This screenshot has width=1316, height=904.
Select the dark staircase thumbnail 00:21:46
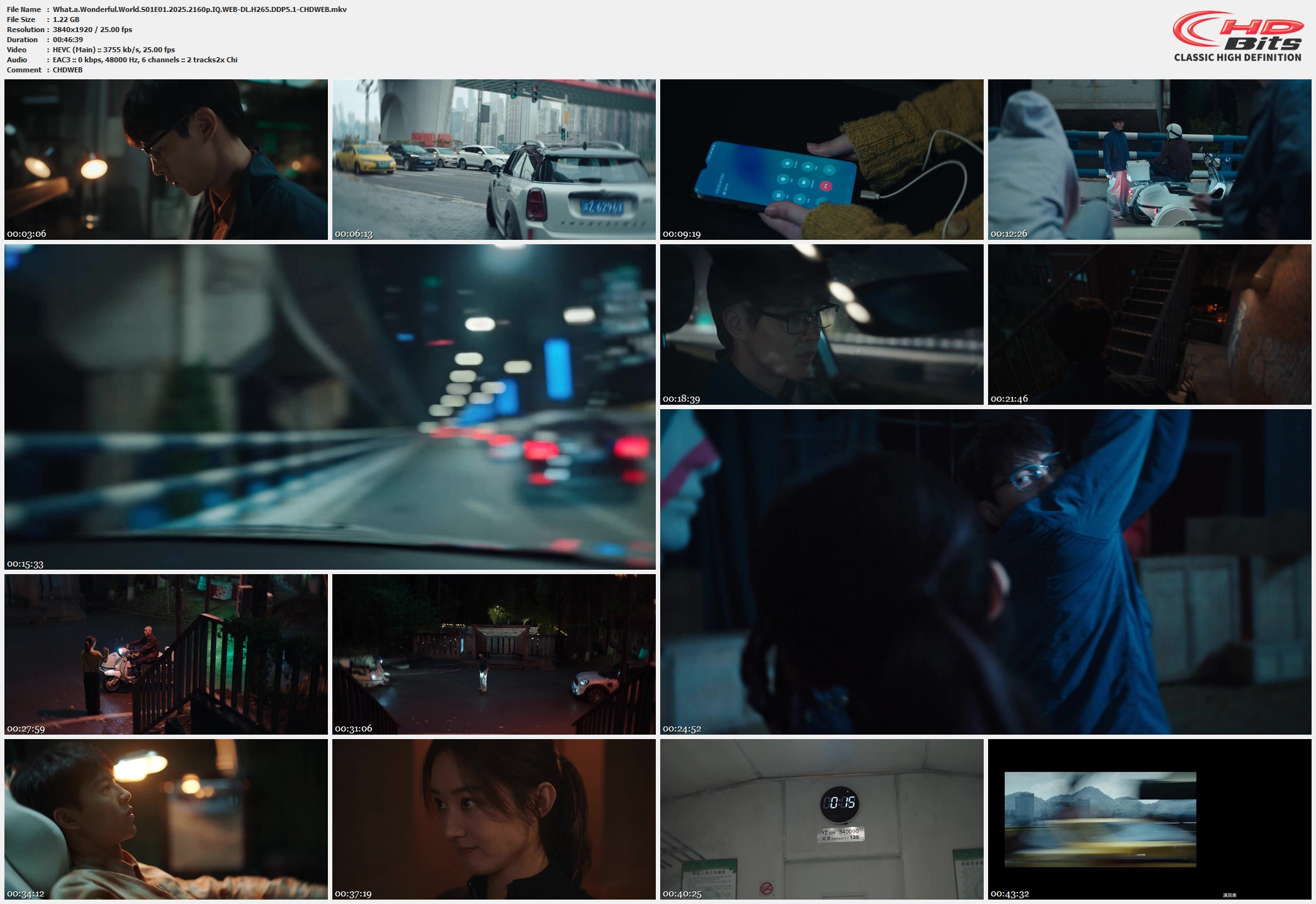(1150, 324)
